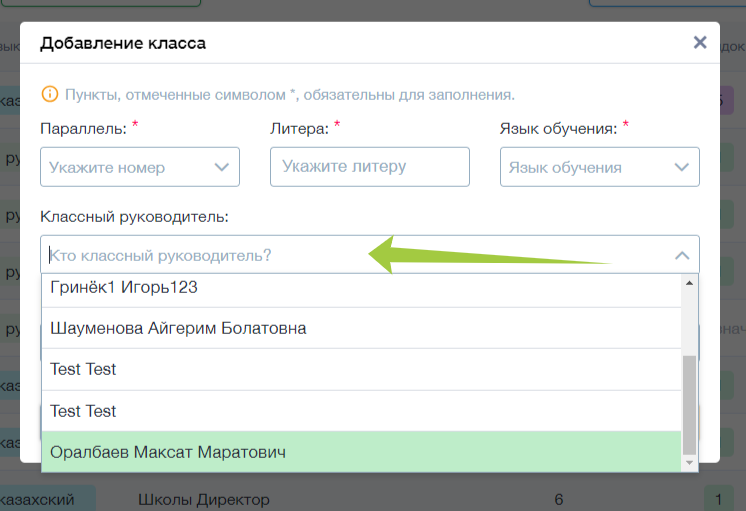Click the value 6 in the Школы Директор row
This screenshot has width=746, height=511.
(559, 500)
